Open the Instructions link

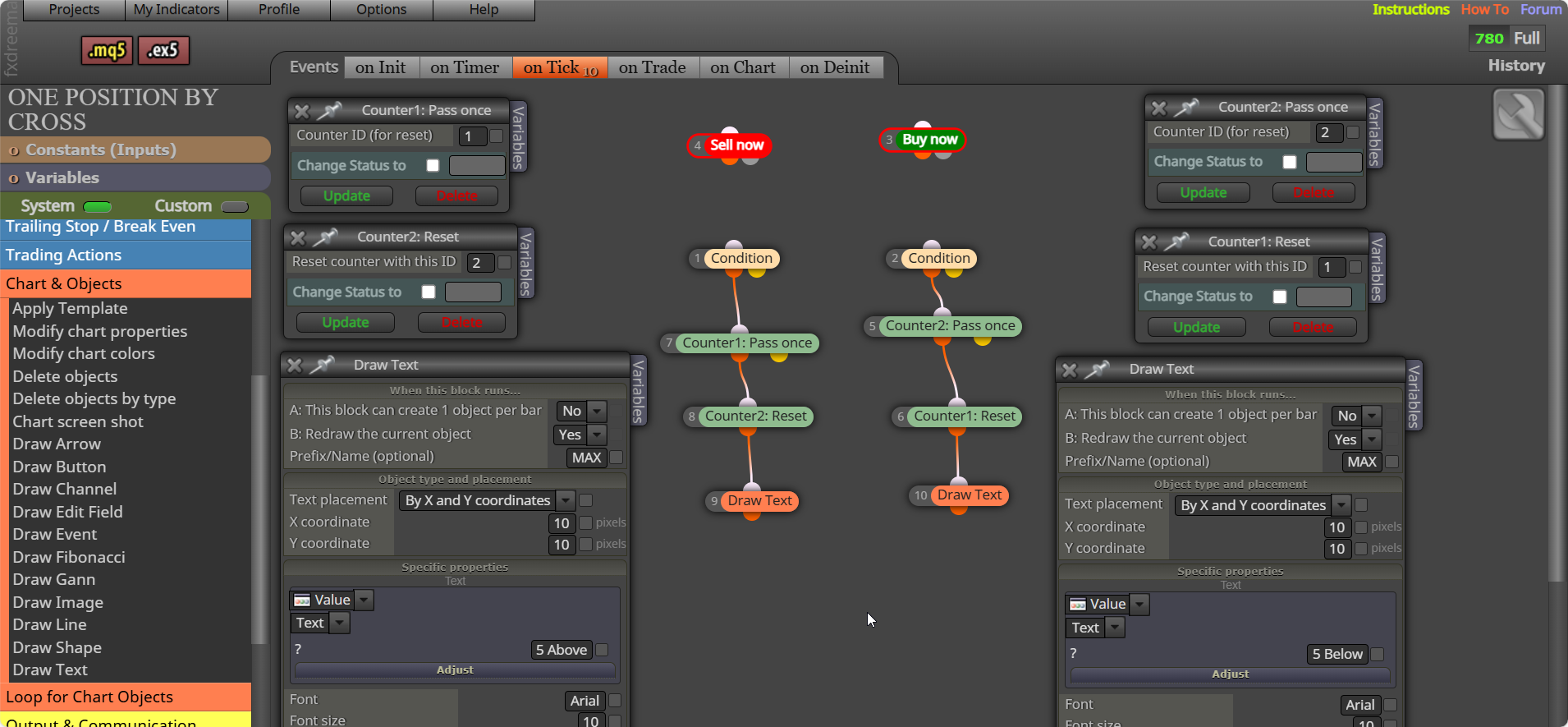pos(1411,10)
